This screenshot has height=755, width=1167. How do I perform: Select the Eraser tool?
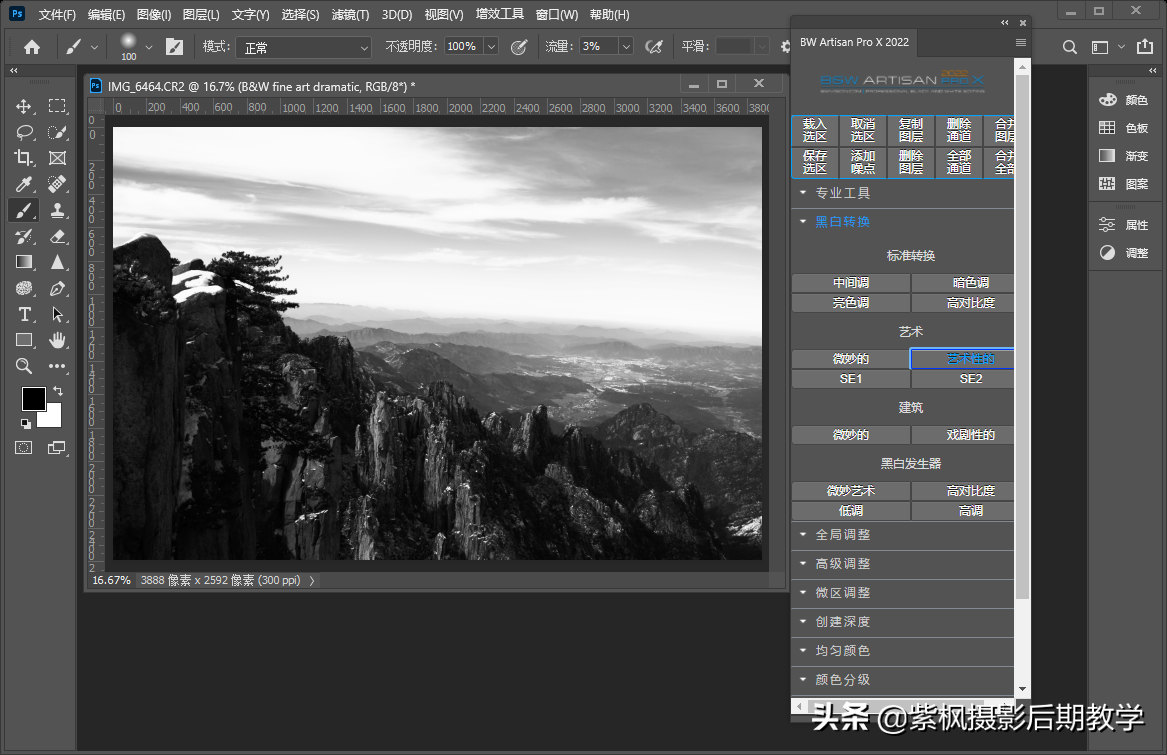click(x=58, y=236)
